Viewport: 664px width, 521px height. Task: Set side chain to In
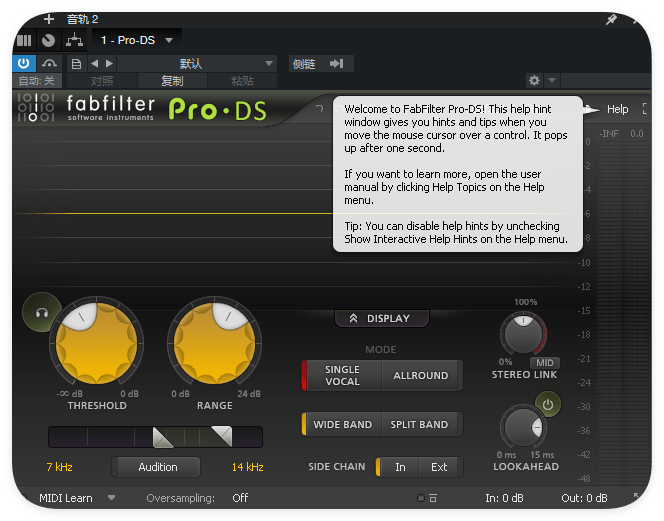(398, 467)
